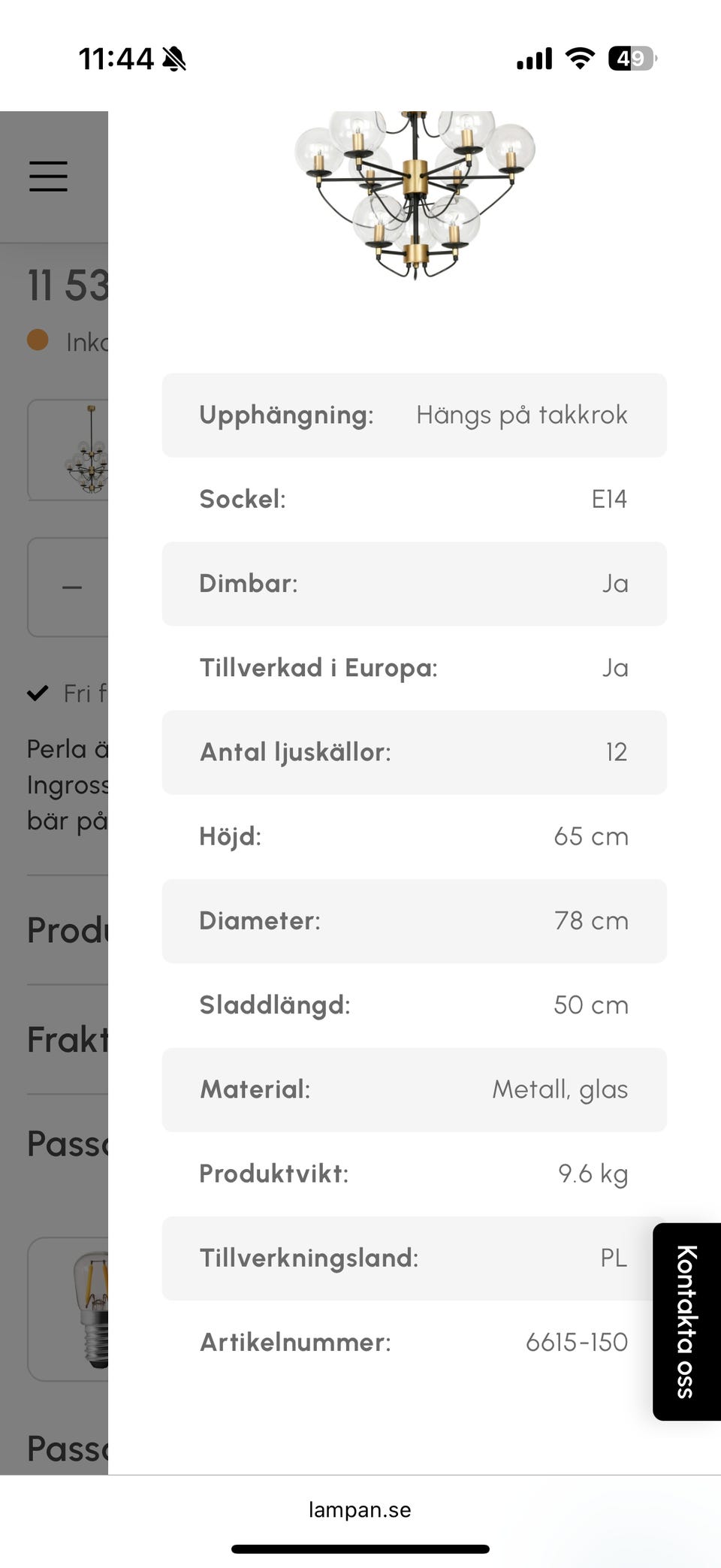Screen dimensions: 721x1568
Task: Expand the Frakt section
Action: [68, 1040]
